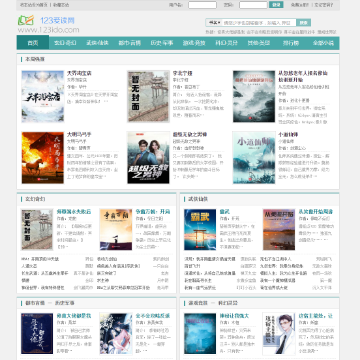Click the username input field
360x360 pixels.
click(x=202, y=5)
